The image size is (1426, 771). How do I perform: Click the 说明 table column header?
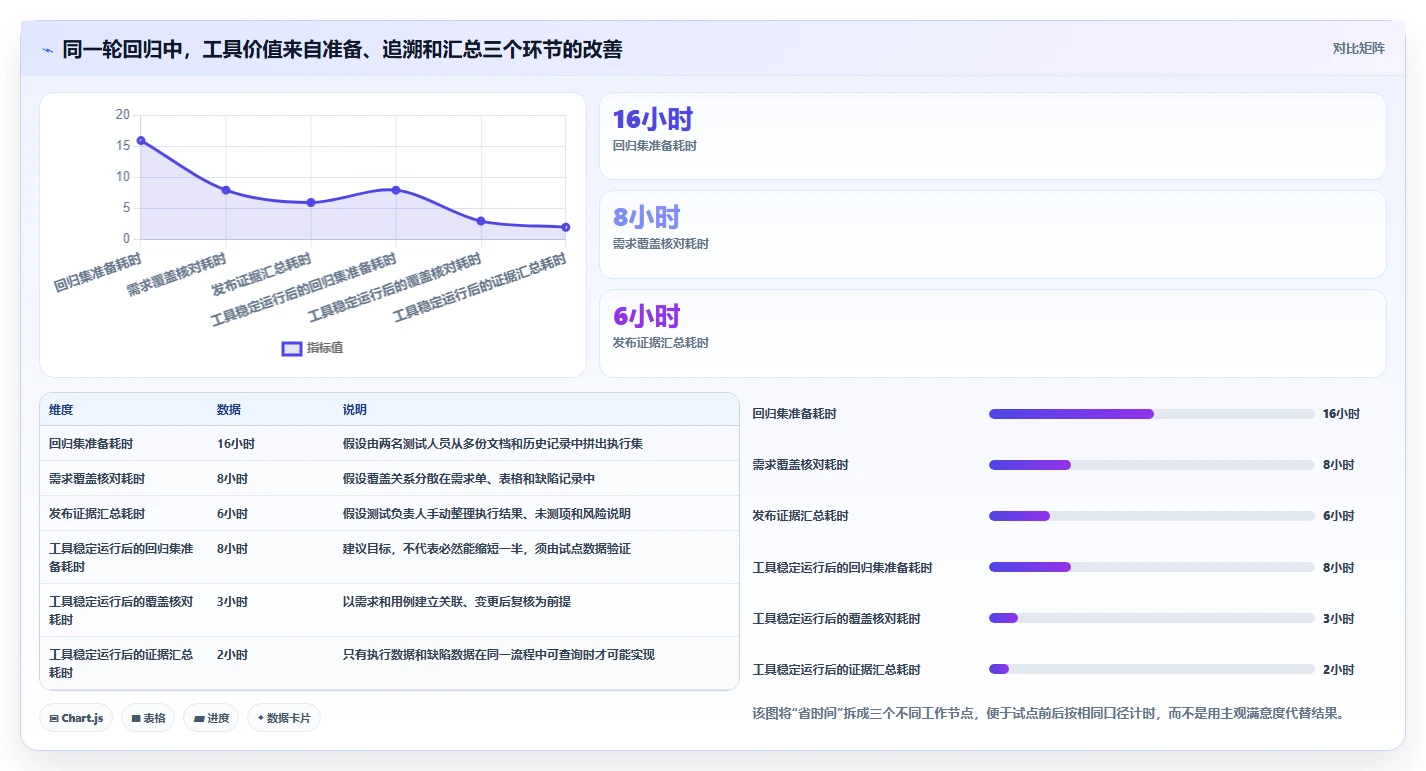click(355, 410)
